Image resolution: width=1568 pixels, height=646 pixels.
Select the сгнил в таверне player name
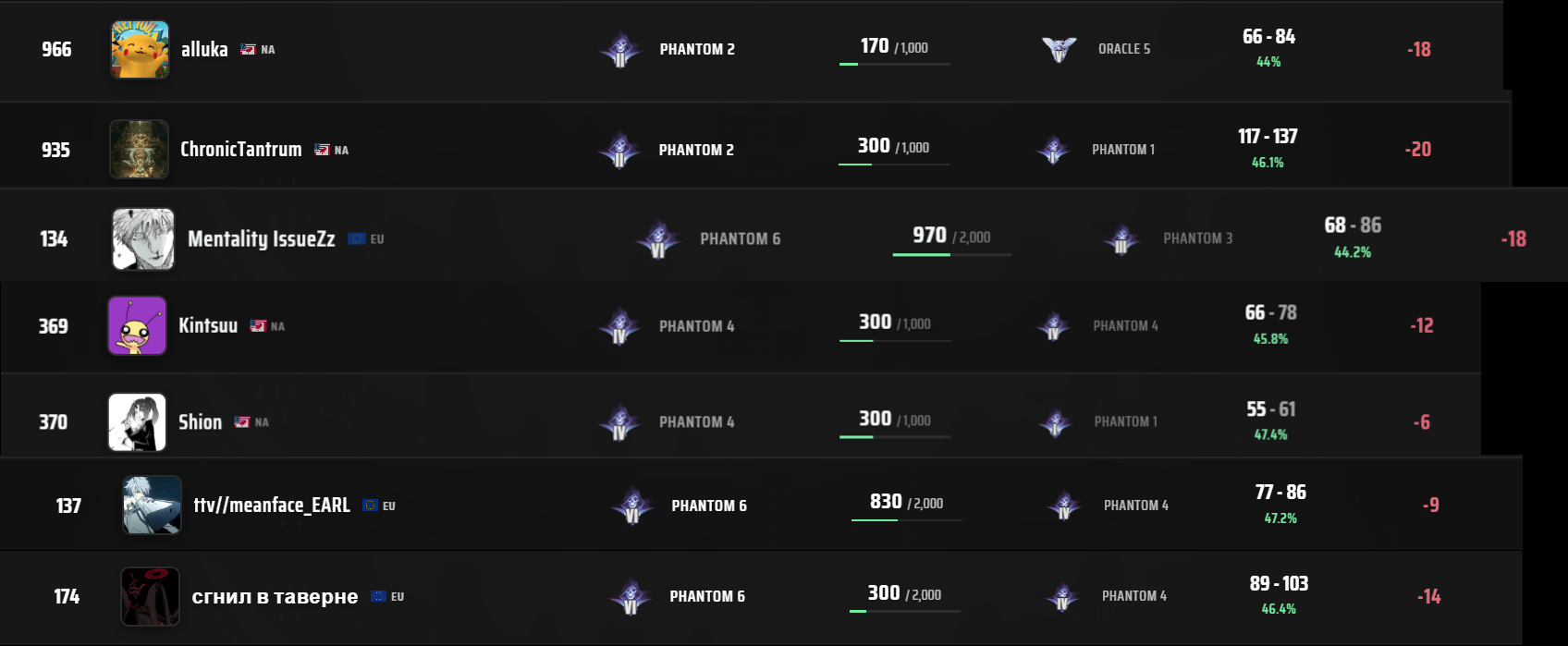(x=275, y=597)
